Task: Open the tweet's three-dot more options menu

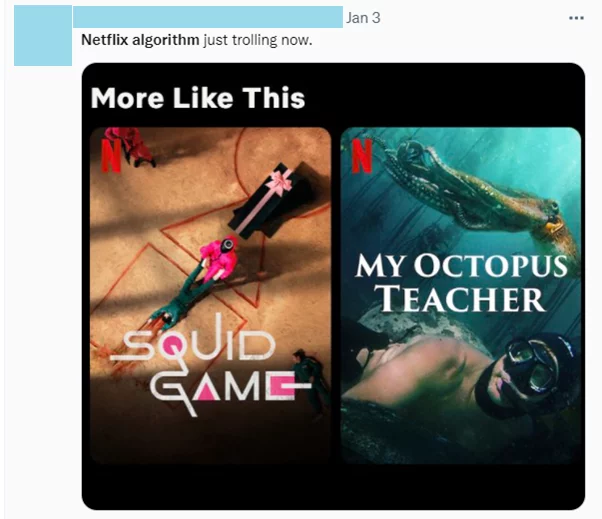Action: (576, 18)
